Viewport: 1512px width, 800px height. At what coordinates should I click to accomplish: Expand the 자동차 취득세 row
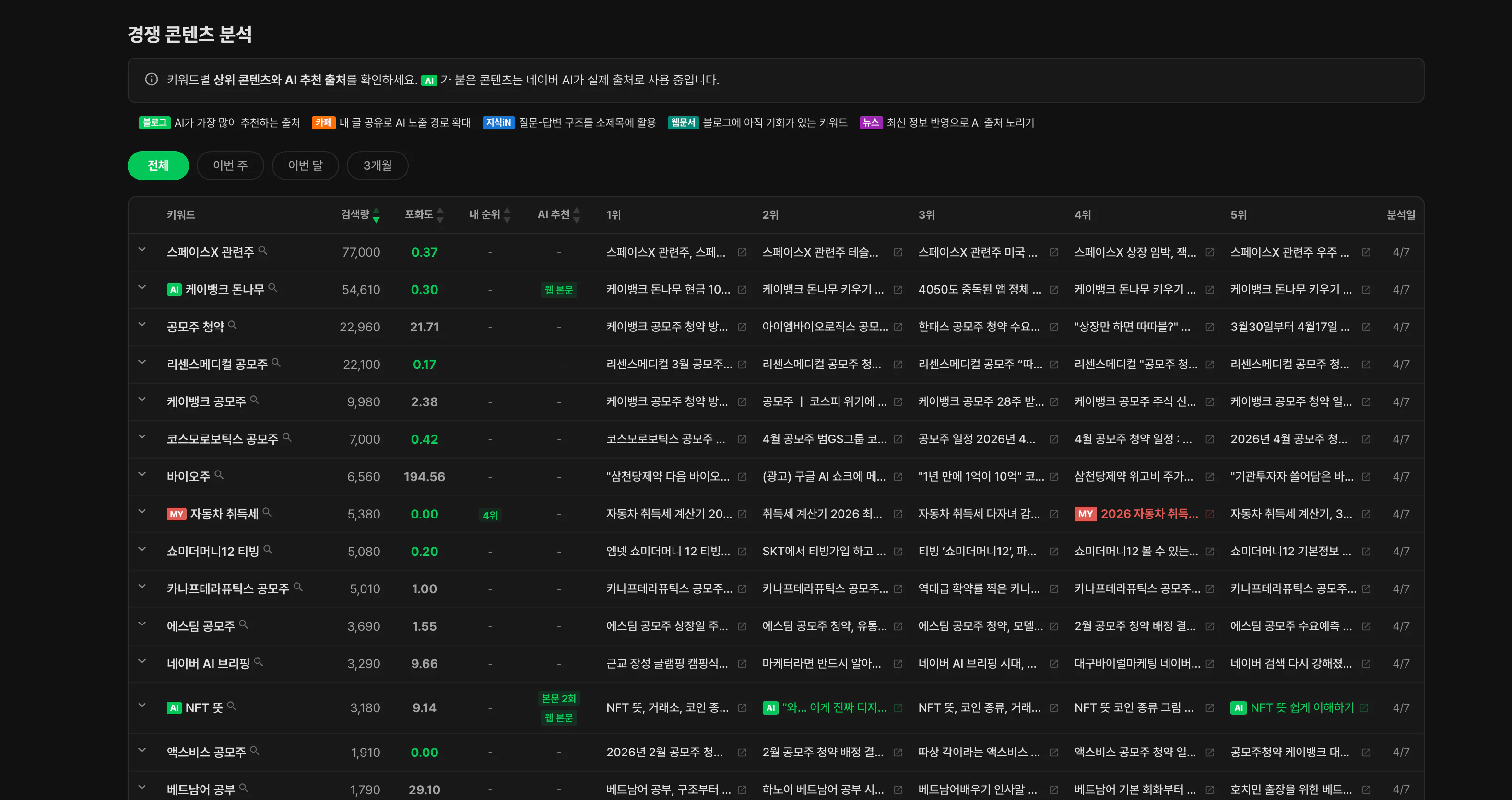(x=142, y=512)
